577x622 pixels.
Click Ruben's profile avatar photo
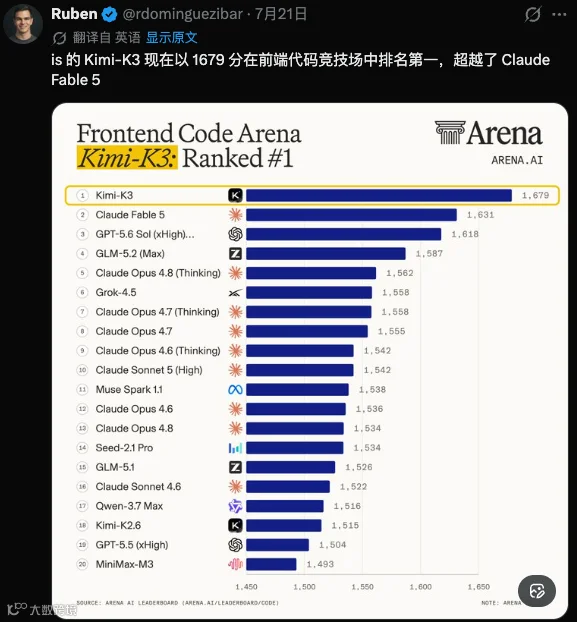(23, 24)
